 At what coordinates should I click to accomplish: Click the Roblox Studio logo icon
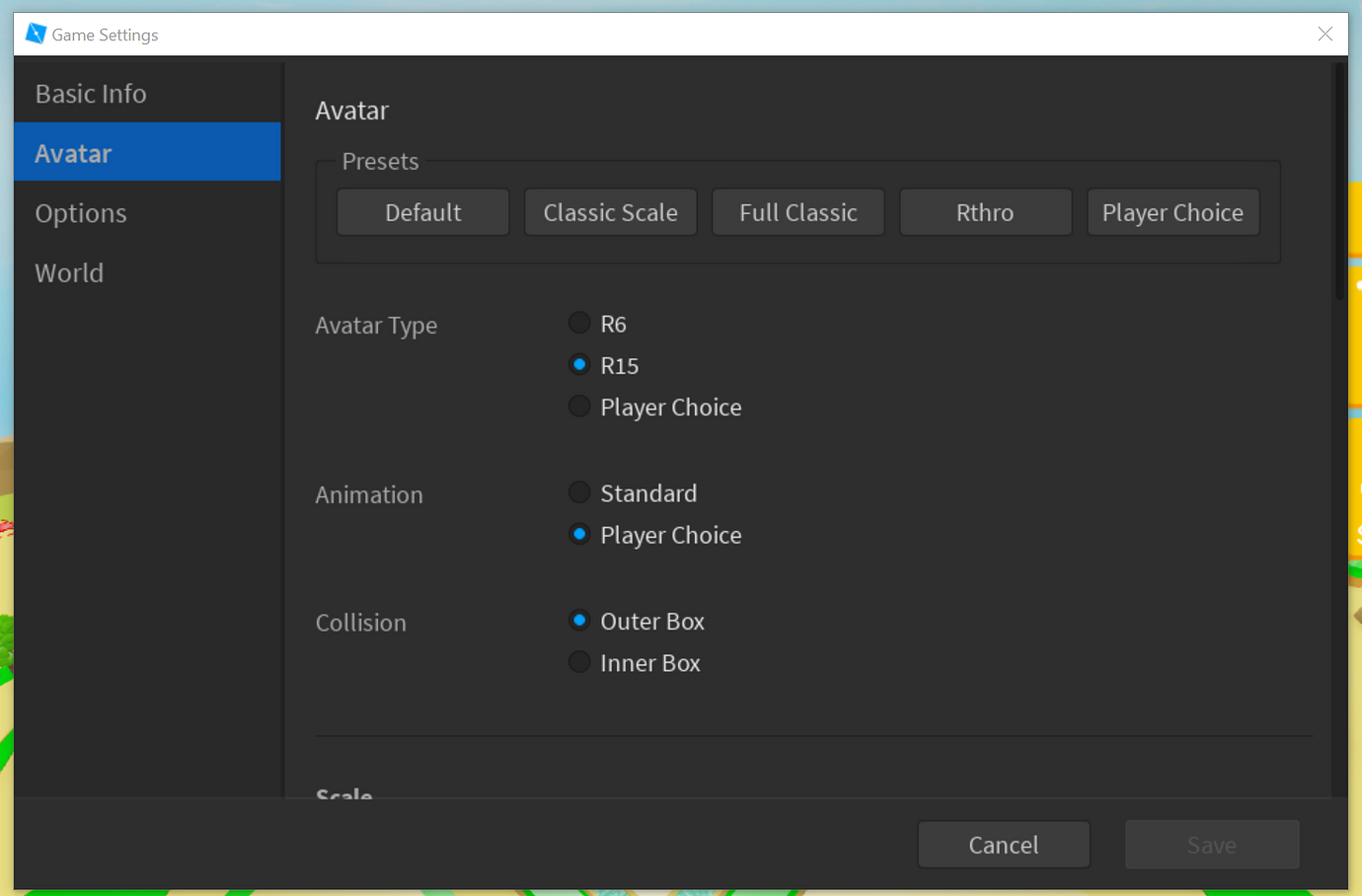point(36,33)
